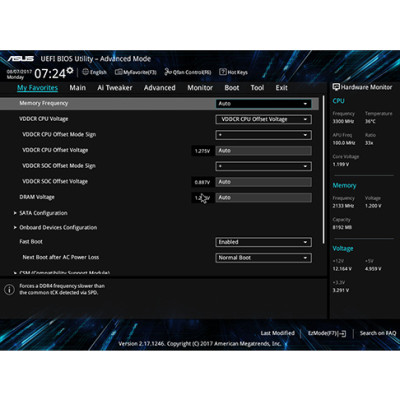400x400 pixels.
Task: Click the 36°C temperature value
Action: pyautogui.click(x=370, y=121)
